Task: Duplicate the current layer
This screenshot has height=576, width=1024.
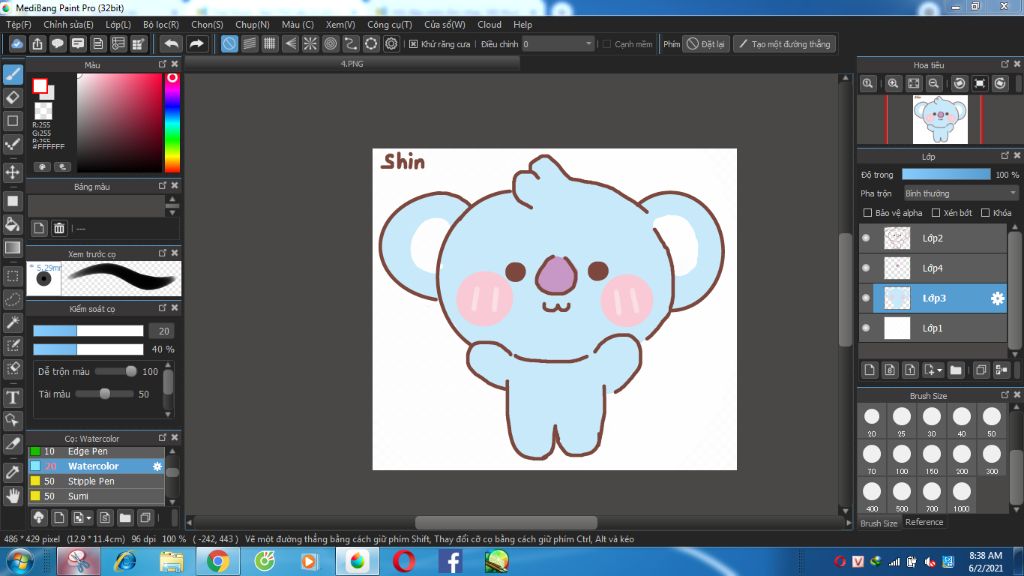Action: coord(980,370)
